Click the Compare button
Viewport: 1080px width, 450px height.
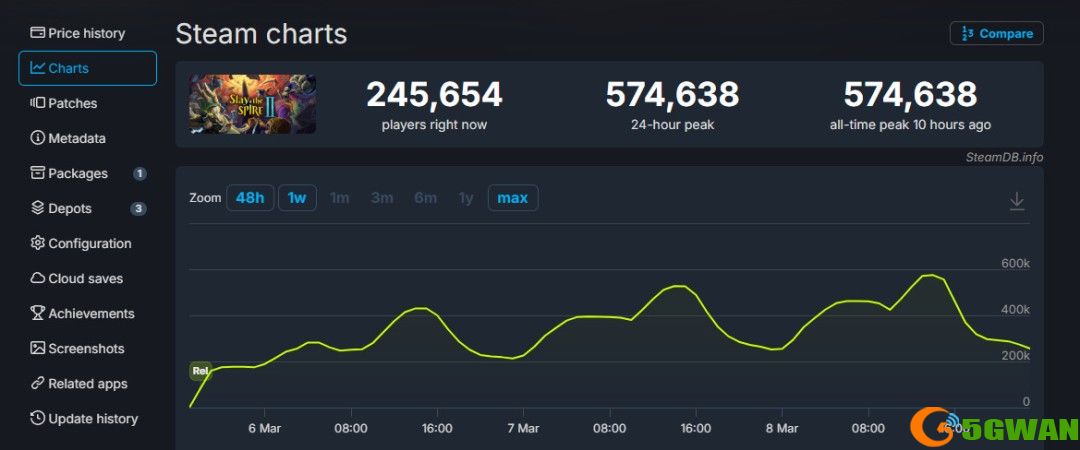(997, 33)
